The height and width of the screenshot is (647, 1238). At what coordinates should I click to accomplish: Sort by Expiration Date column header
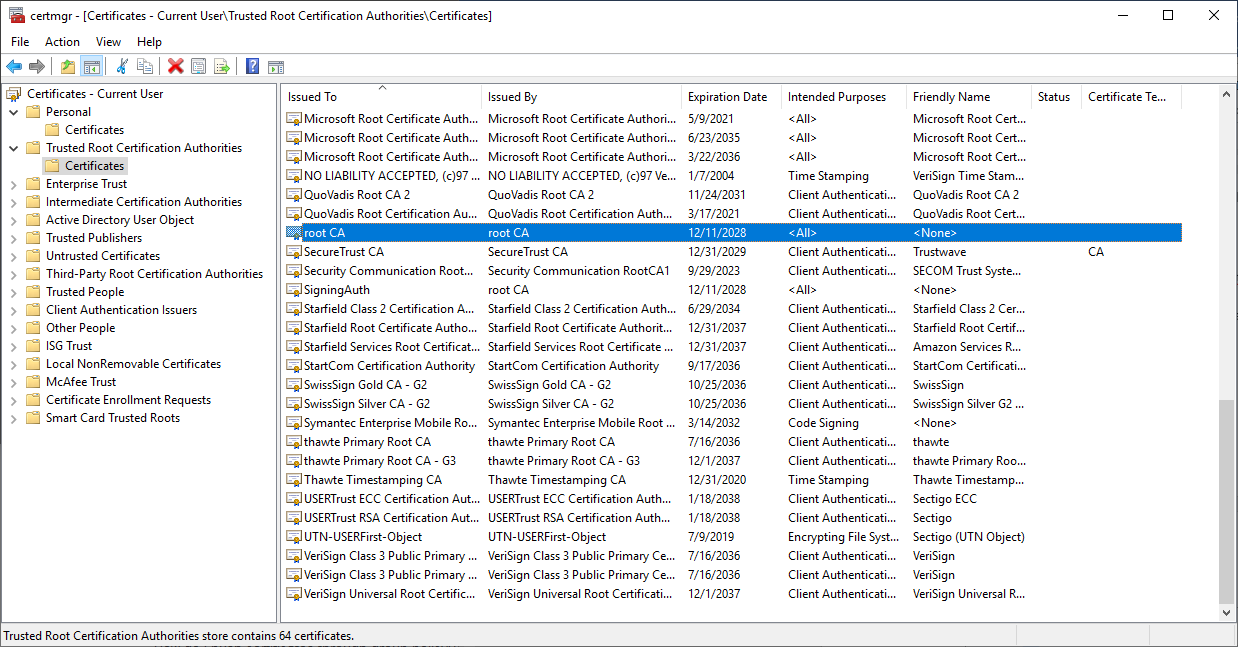click(x=727, y=97)
